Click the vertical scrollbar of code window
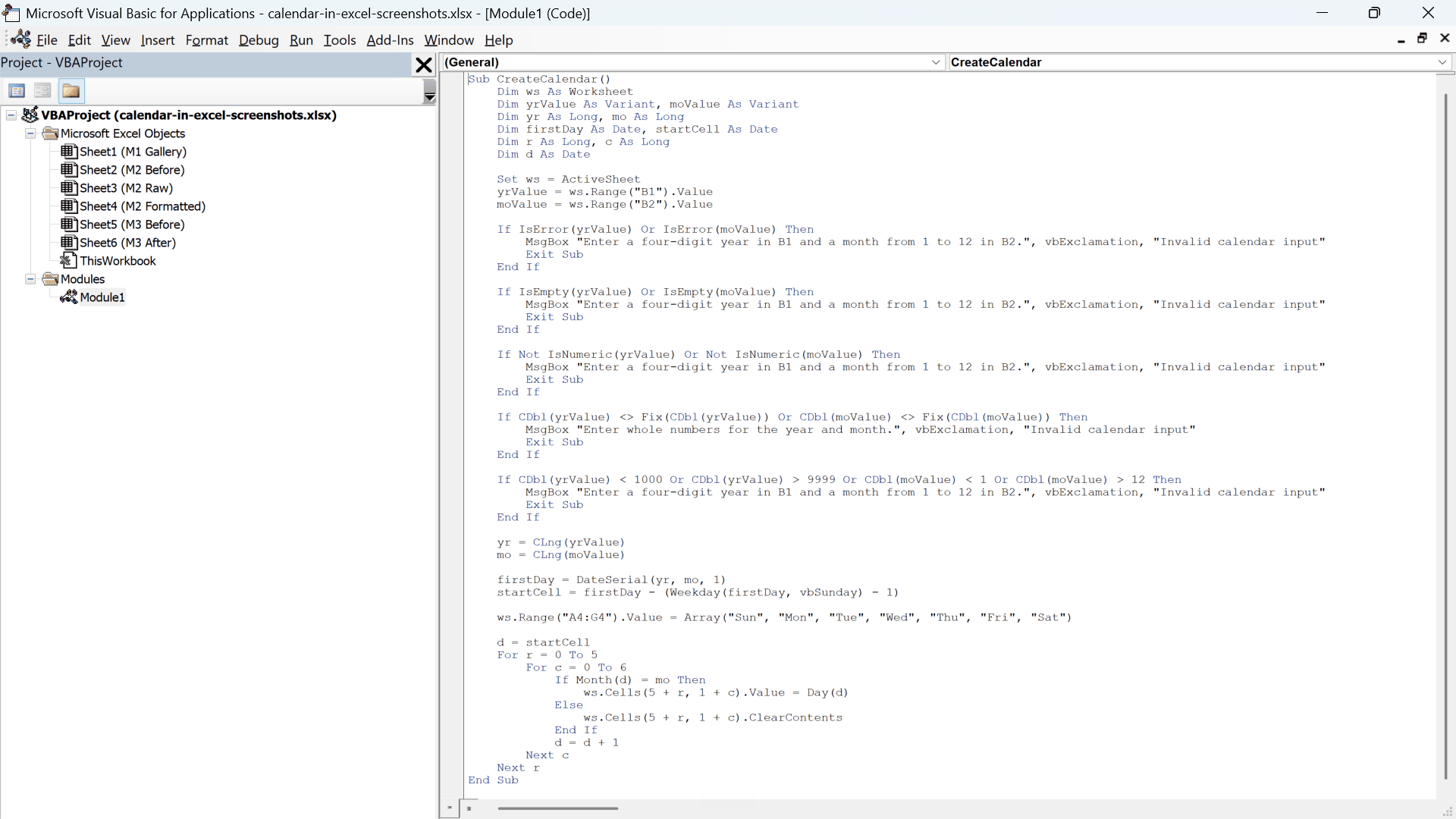 click(1445, 436)
